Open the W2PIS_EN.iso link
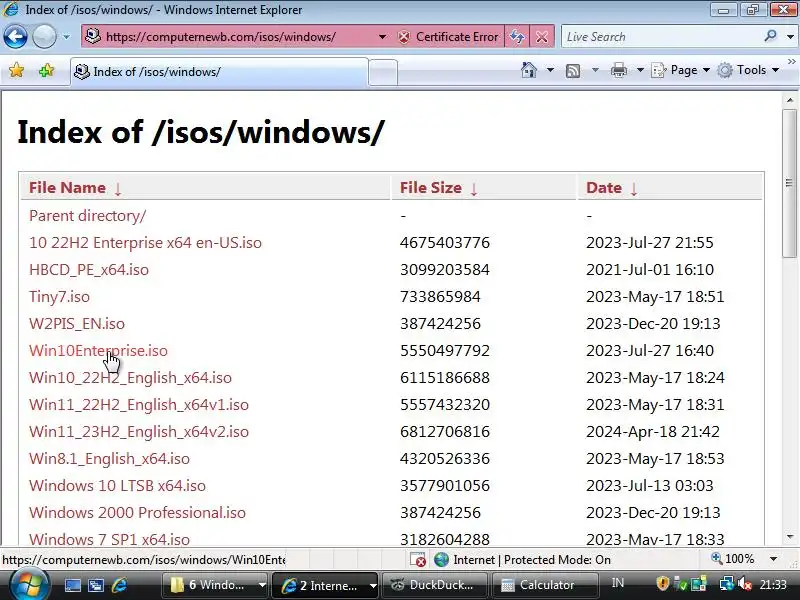This screenshot has width=800, height=600. [x=77, y=323]
